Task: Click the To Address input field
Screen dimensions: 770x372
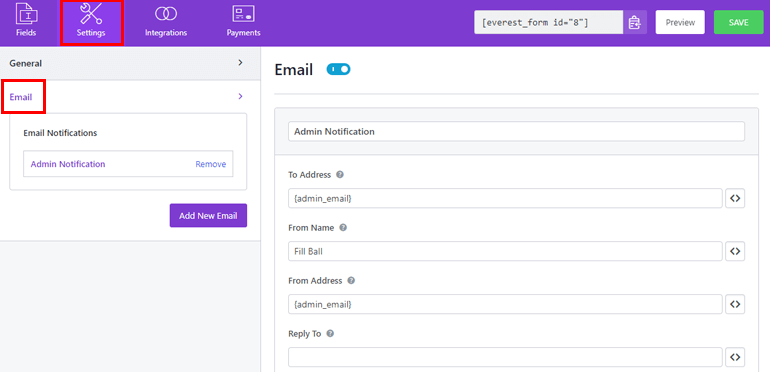Action: click(x=505, y=198)
